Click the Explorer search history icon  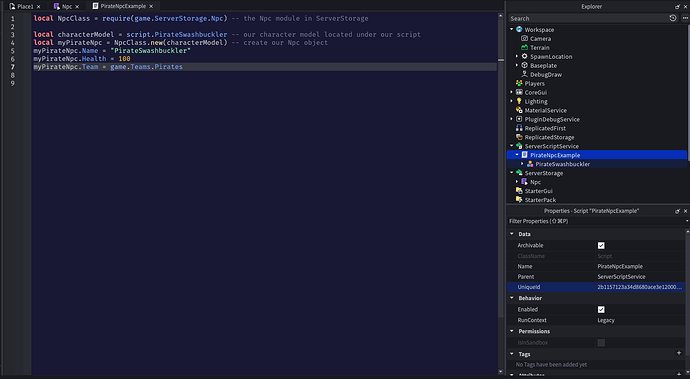[673, 18]
